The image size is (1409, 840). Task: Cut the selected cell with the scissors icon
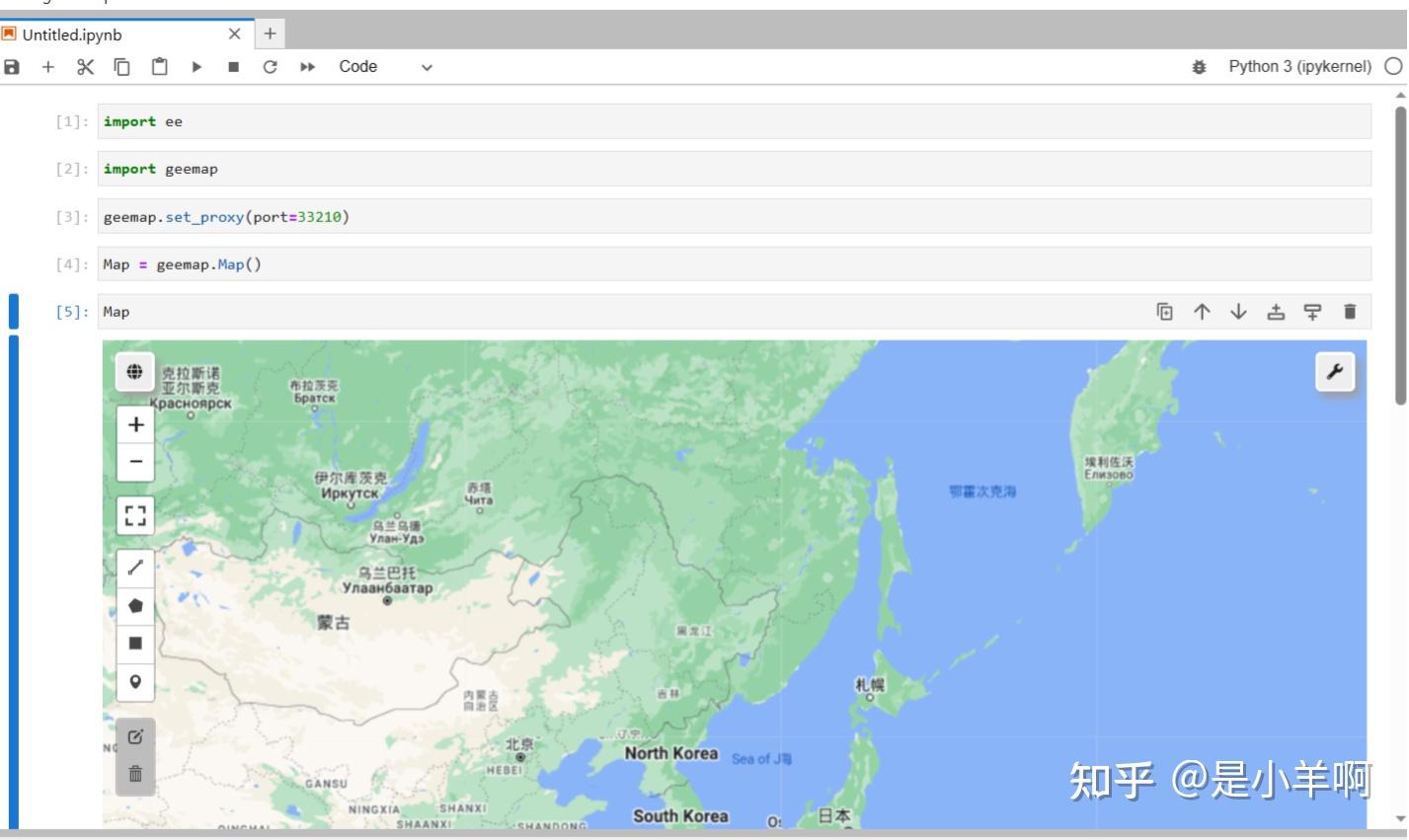coord(84,66)
